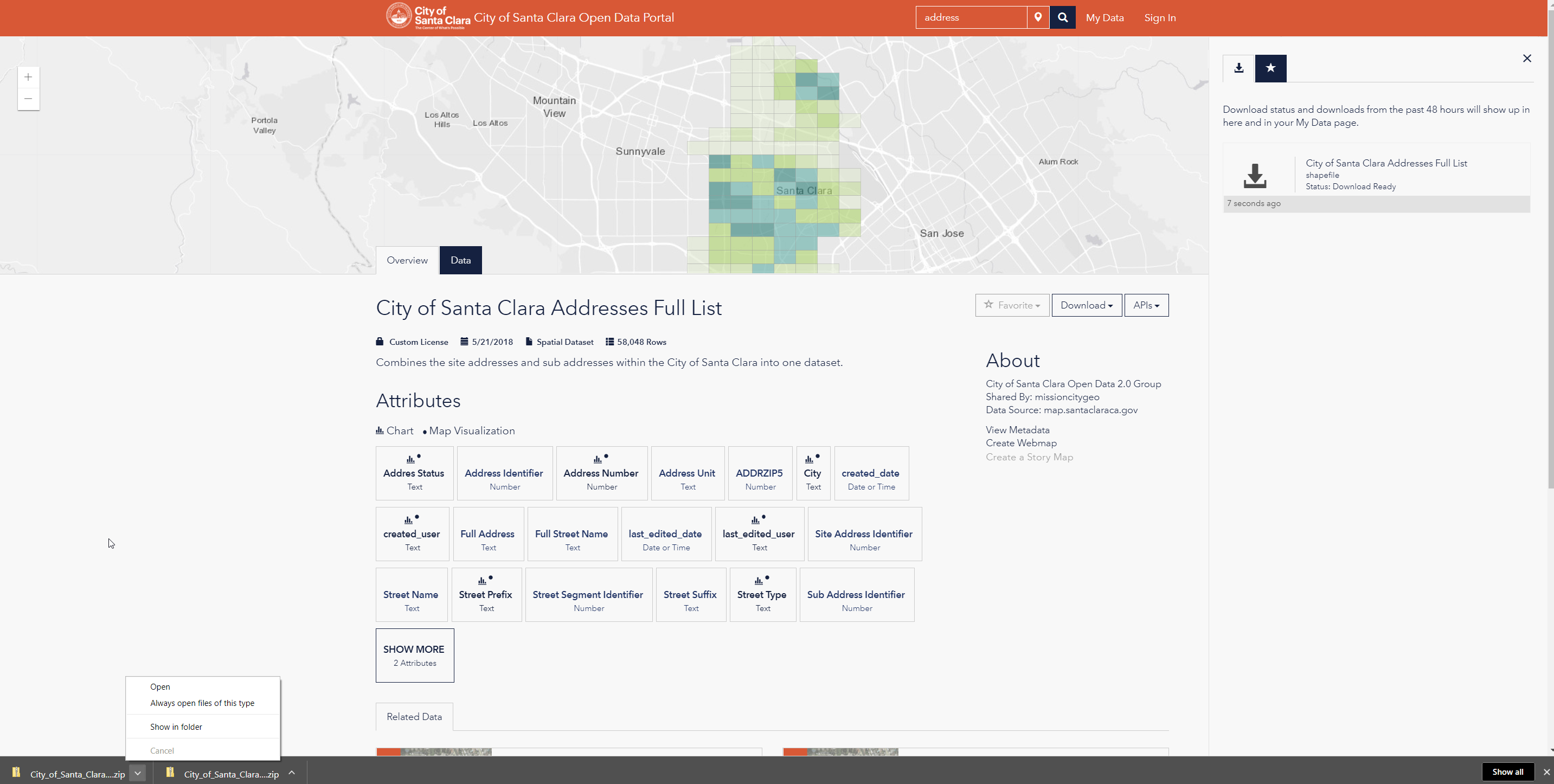The width and height of the screenshot is (1554, 784).
Task: Click the location pin icon in search bar
Action: pos(1038,17)
